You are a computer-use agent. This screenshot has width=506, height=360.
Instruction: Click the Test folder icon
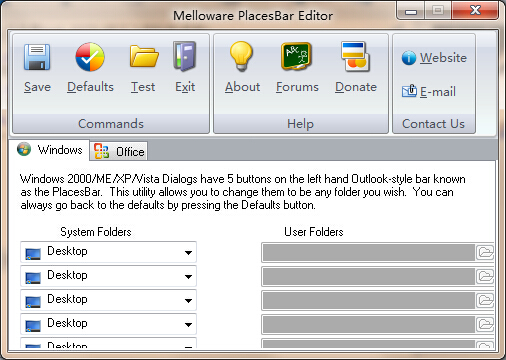(x=144, y=56)
